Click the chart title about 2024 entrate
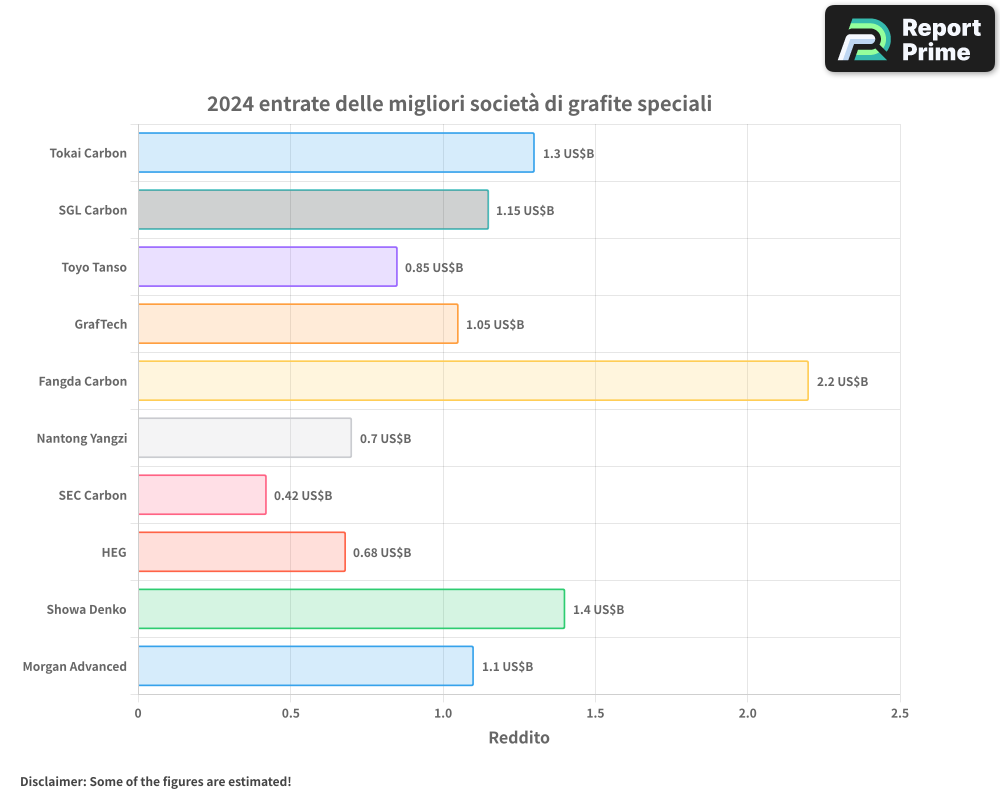The width and height of the screenshot is (1000, 800). [x=459, y=103]
